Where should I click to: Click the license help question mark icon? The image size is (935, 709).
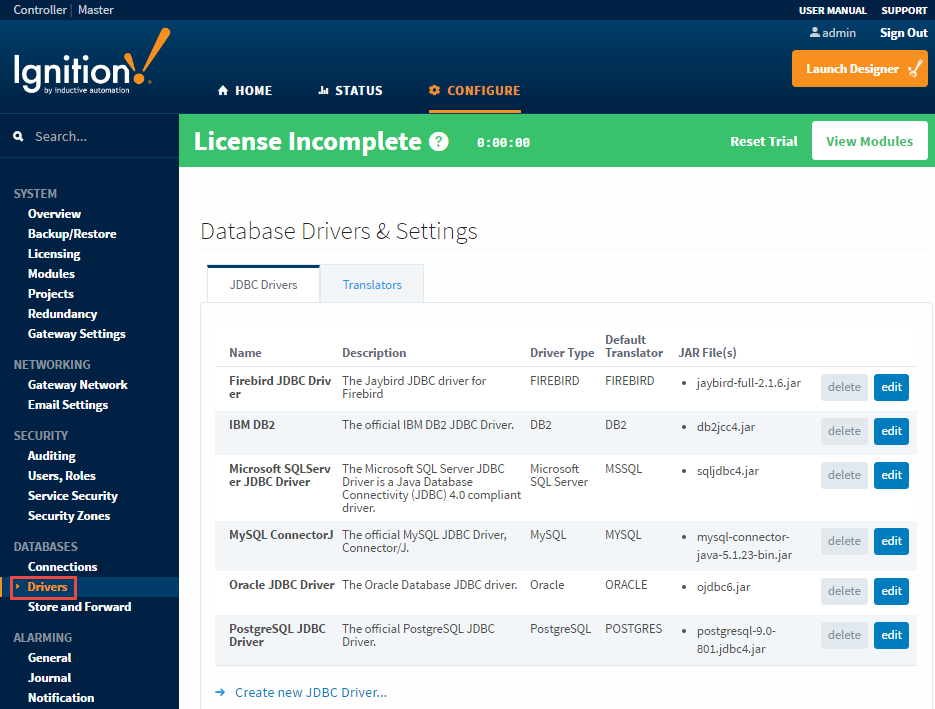tap(439, 142)
